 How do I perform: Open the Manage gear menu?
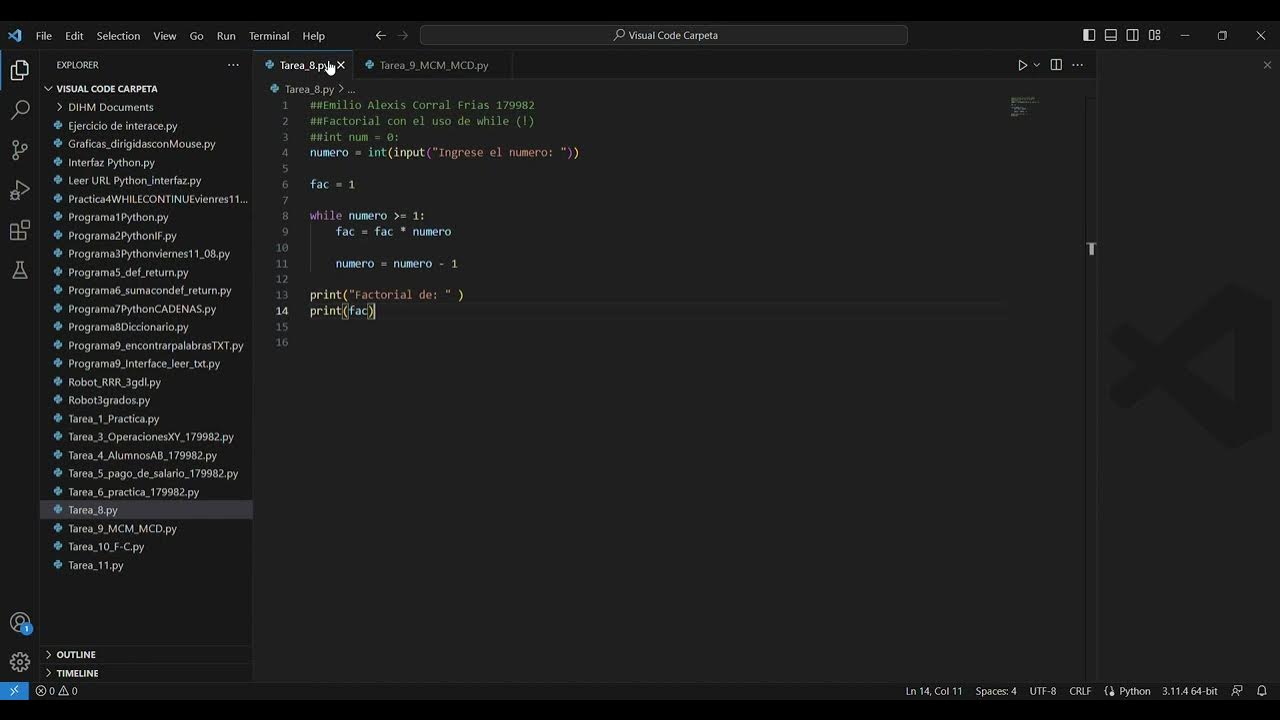coord(19,662)
